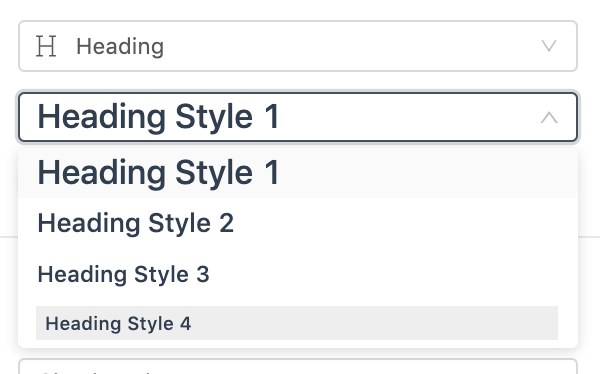600x374 pixels.
Task: Click the word 'Style' in the third option
Action: 161,275
